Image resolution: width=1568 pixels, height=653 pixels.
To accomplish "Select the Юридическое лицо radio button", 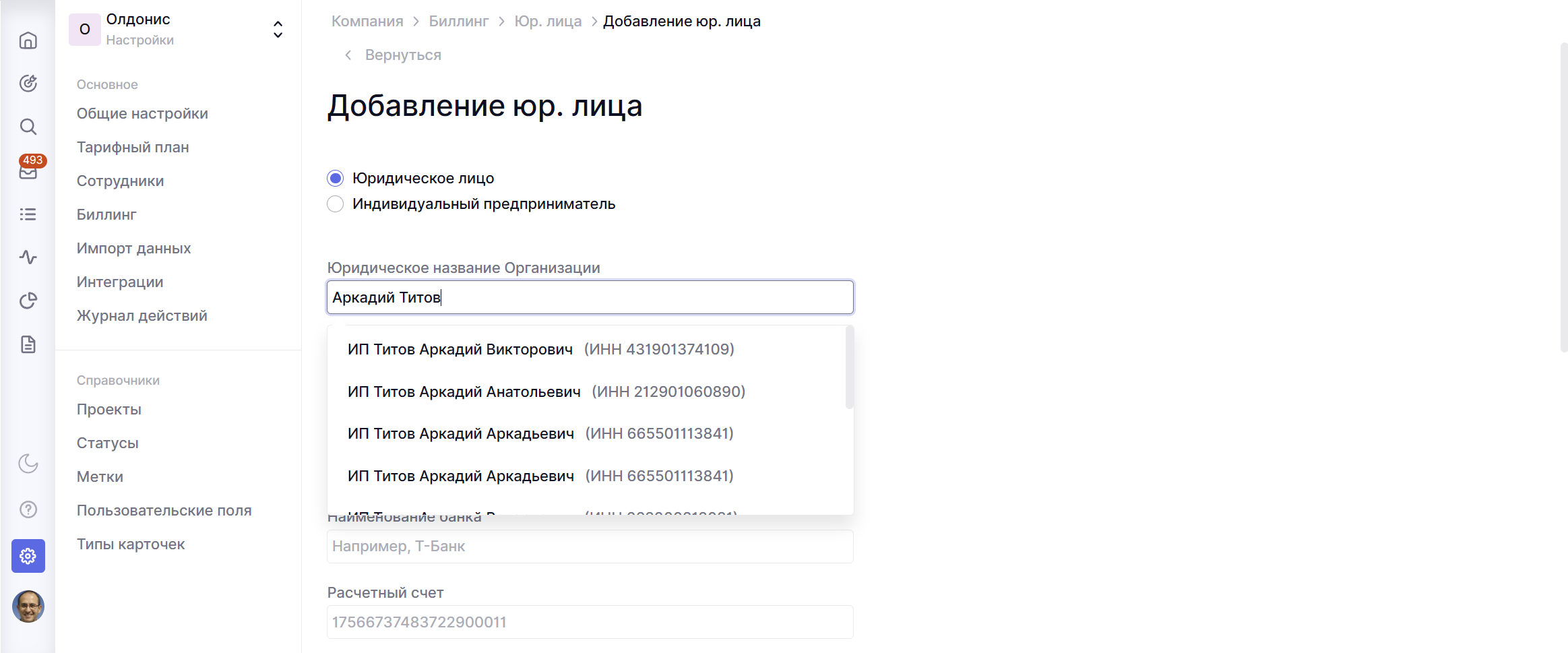I will point(335,179).
